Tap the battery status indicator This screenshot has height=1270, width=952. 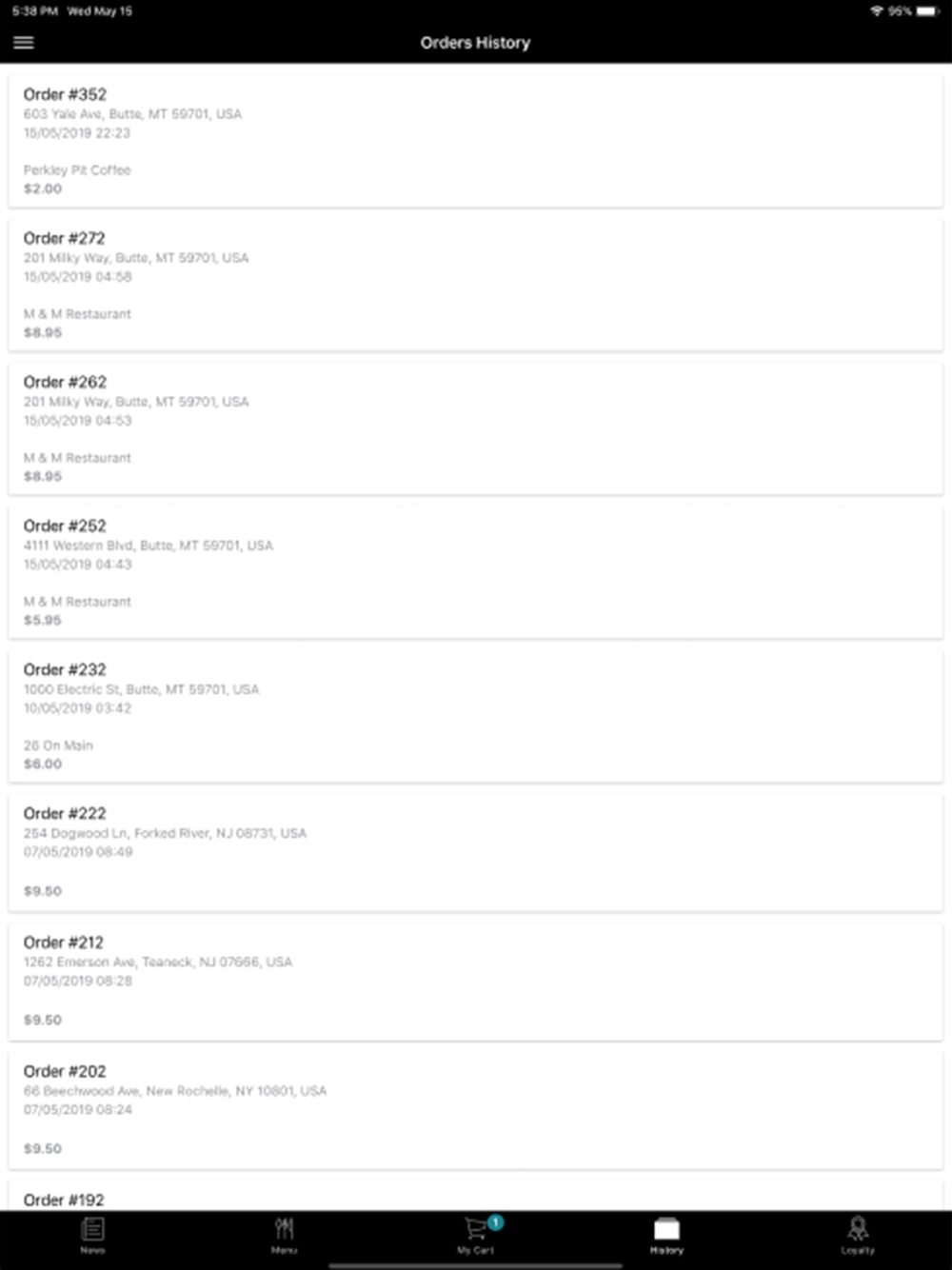927,11
